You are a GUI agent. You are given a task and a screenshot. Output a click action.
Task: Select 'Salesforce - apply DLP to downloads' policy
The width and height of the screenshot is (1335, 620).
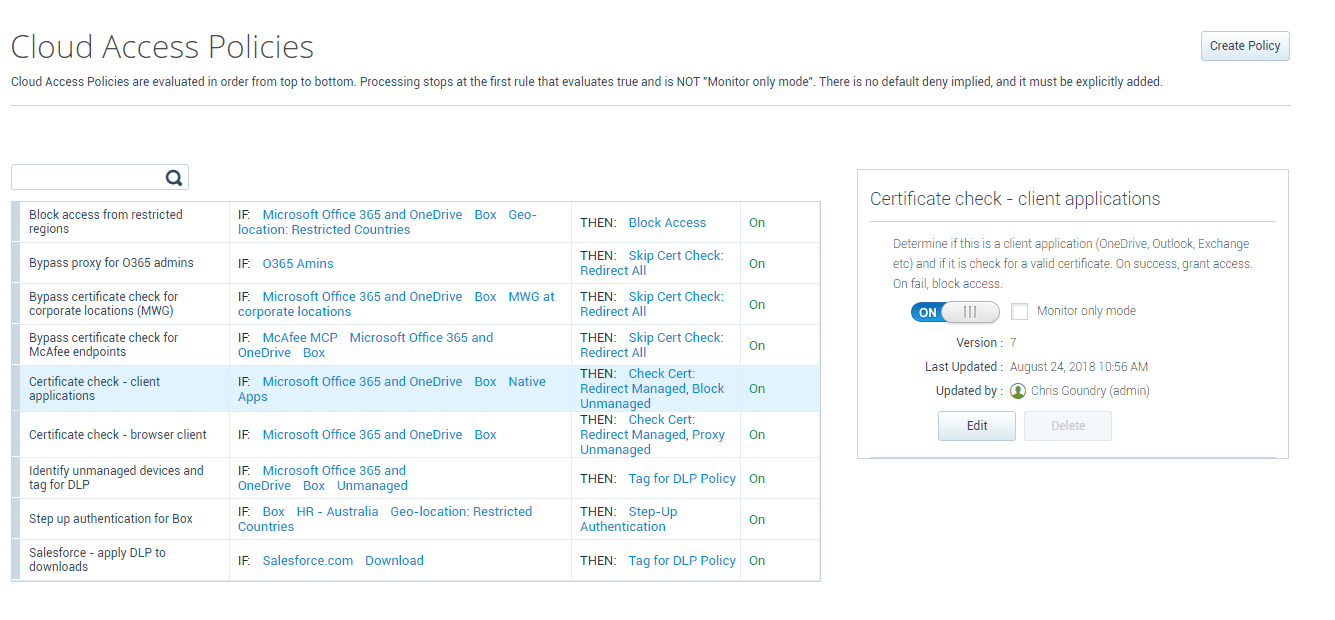point(415,560)
